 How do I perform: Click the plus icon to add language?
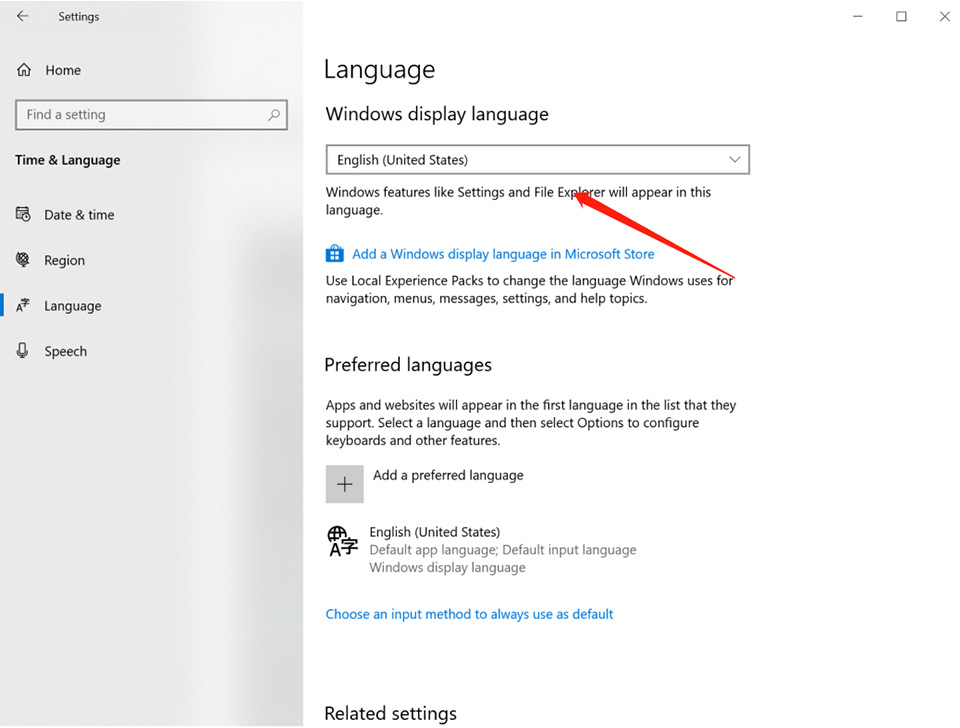[345, 484]
